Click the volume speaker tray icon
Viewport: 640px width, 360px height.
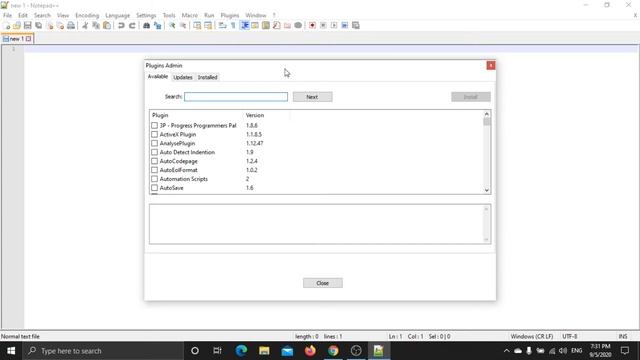(x=563, y=351)
